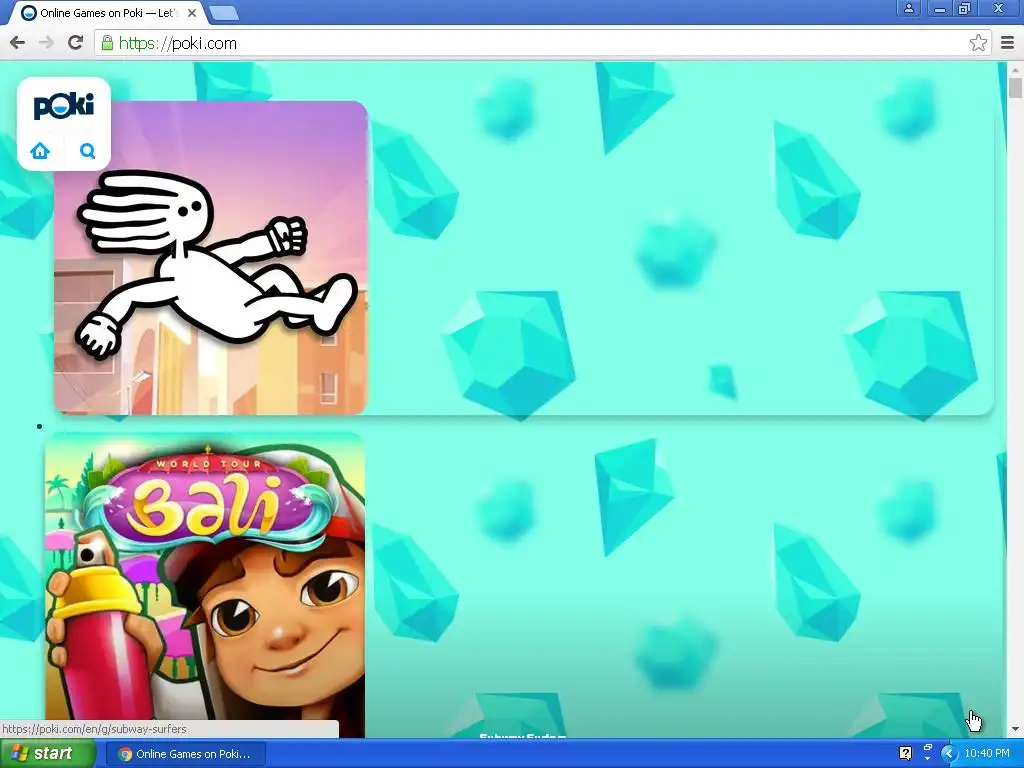Screen dimensions: 1024x768
Task: Close the Online Games on Poki tab
Action: tap(192, 13)
